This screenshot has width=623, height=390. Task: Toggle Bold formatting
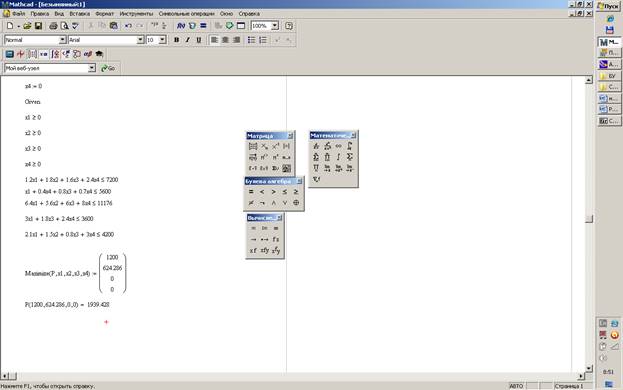[176, 40]
